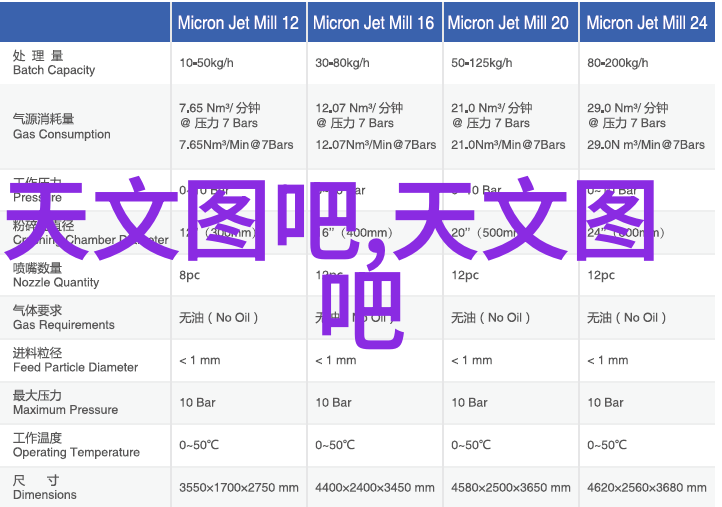Click 10 Bar under Jet Mill 12
The height and width of the screenshot is (507, 722).
pos(197,402)
